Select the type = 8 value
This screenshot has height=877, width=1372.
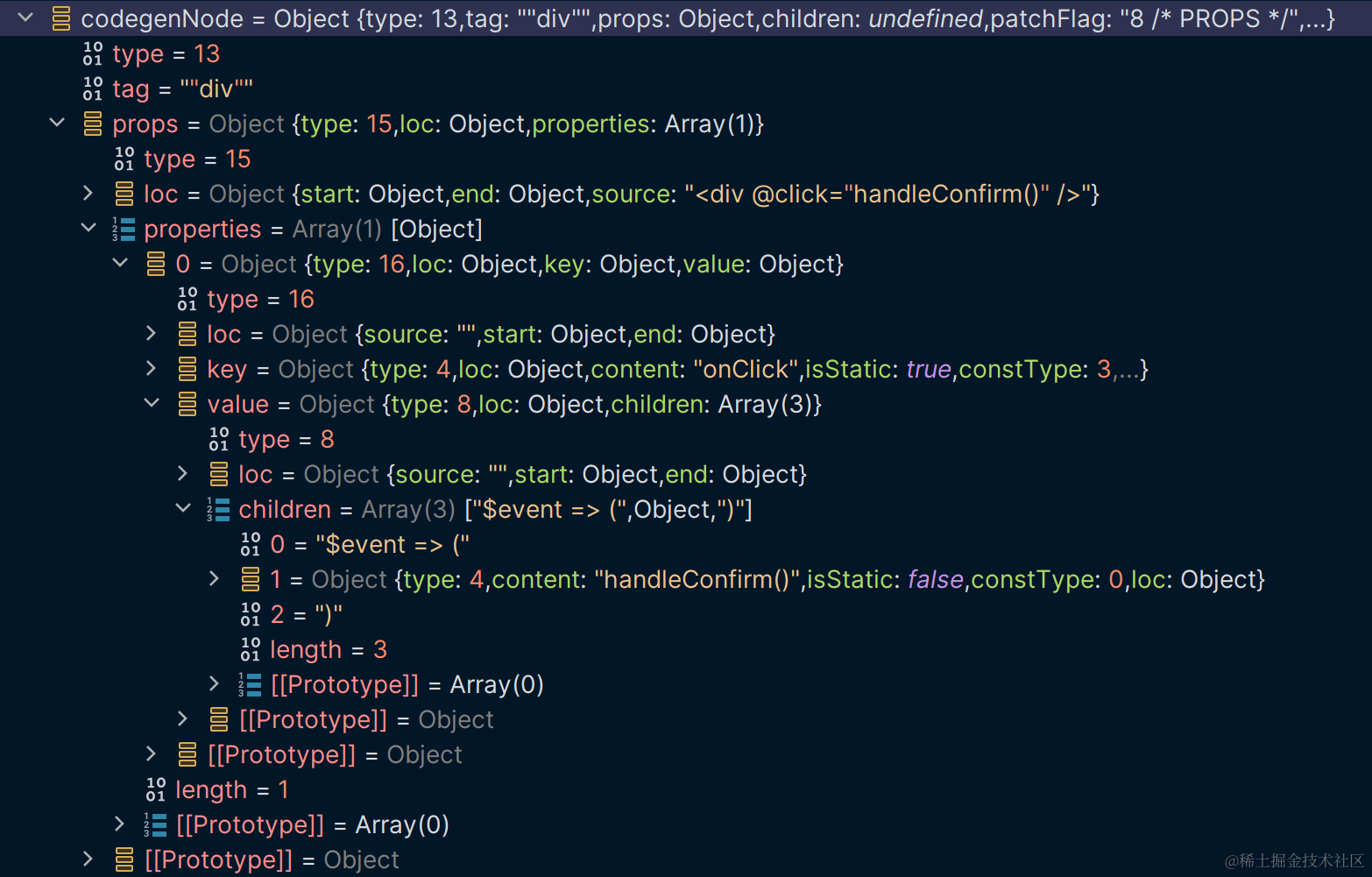tap(328, 439)
